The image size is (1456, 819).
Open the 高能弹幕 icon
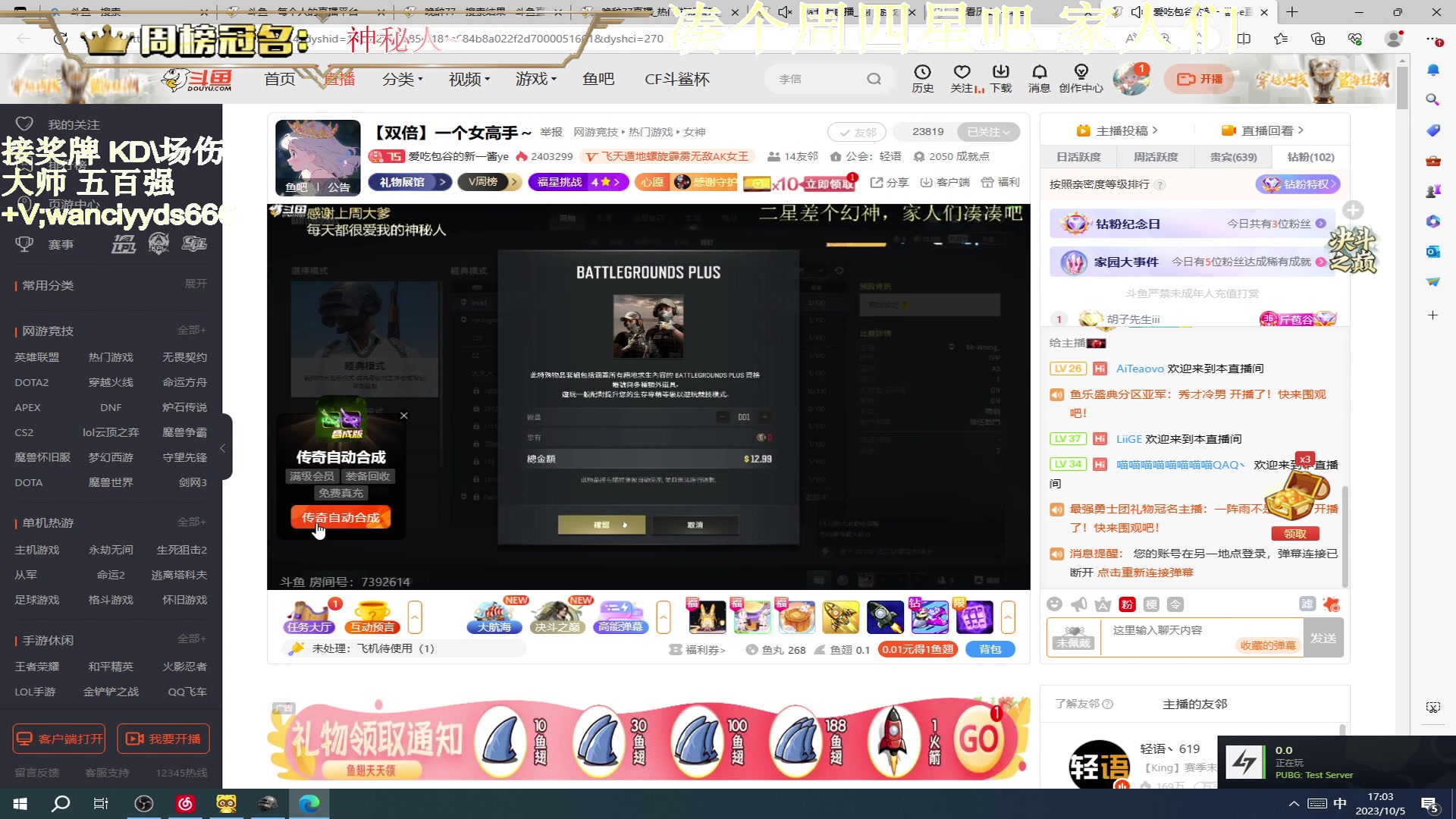[x=620, y=617]
